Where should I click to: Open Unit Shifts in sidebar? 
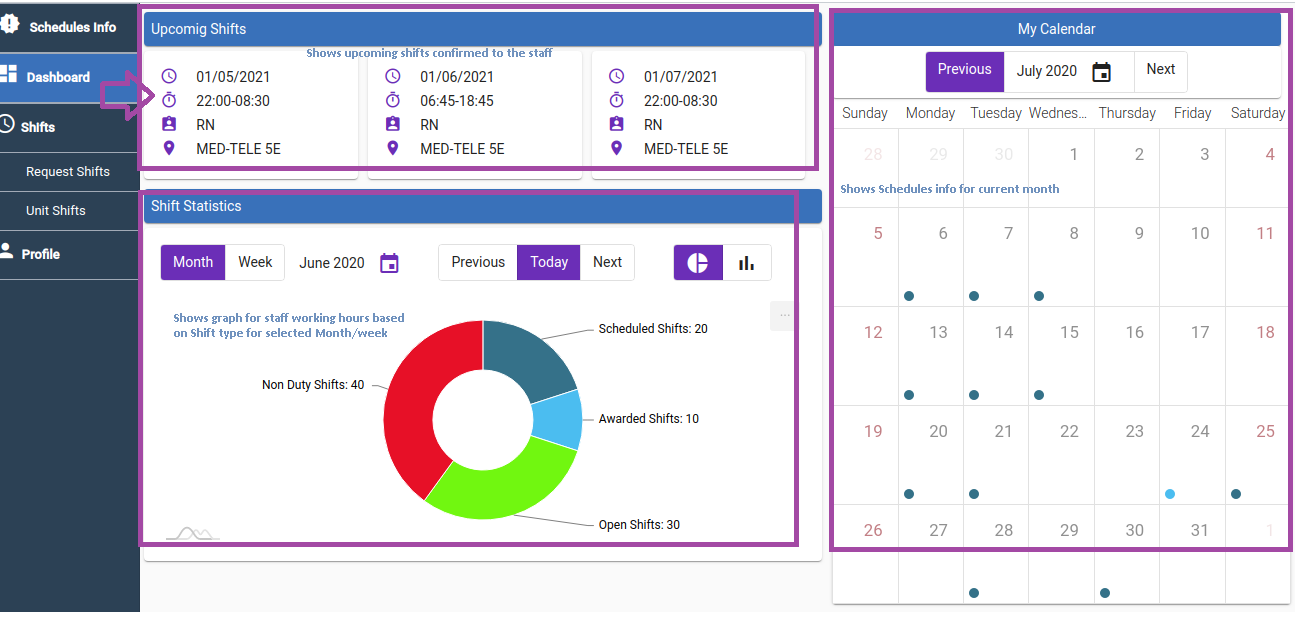pyautogui.click(x=56, y=211)
